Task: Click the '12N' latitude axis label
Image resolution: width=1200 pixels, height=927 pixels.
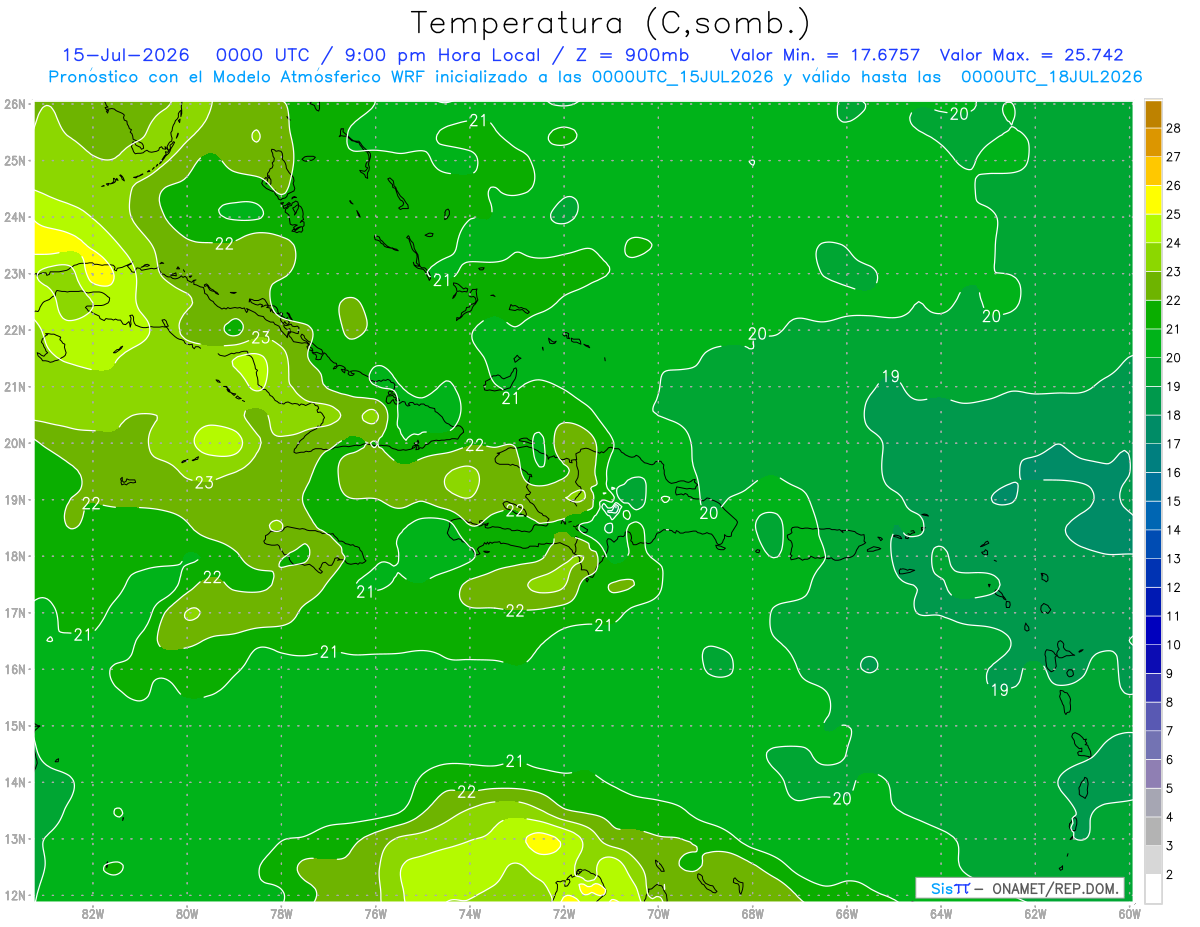Action: (x=15, y=895)
